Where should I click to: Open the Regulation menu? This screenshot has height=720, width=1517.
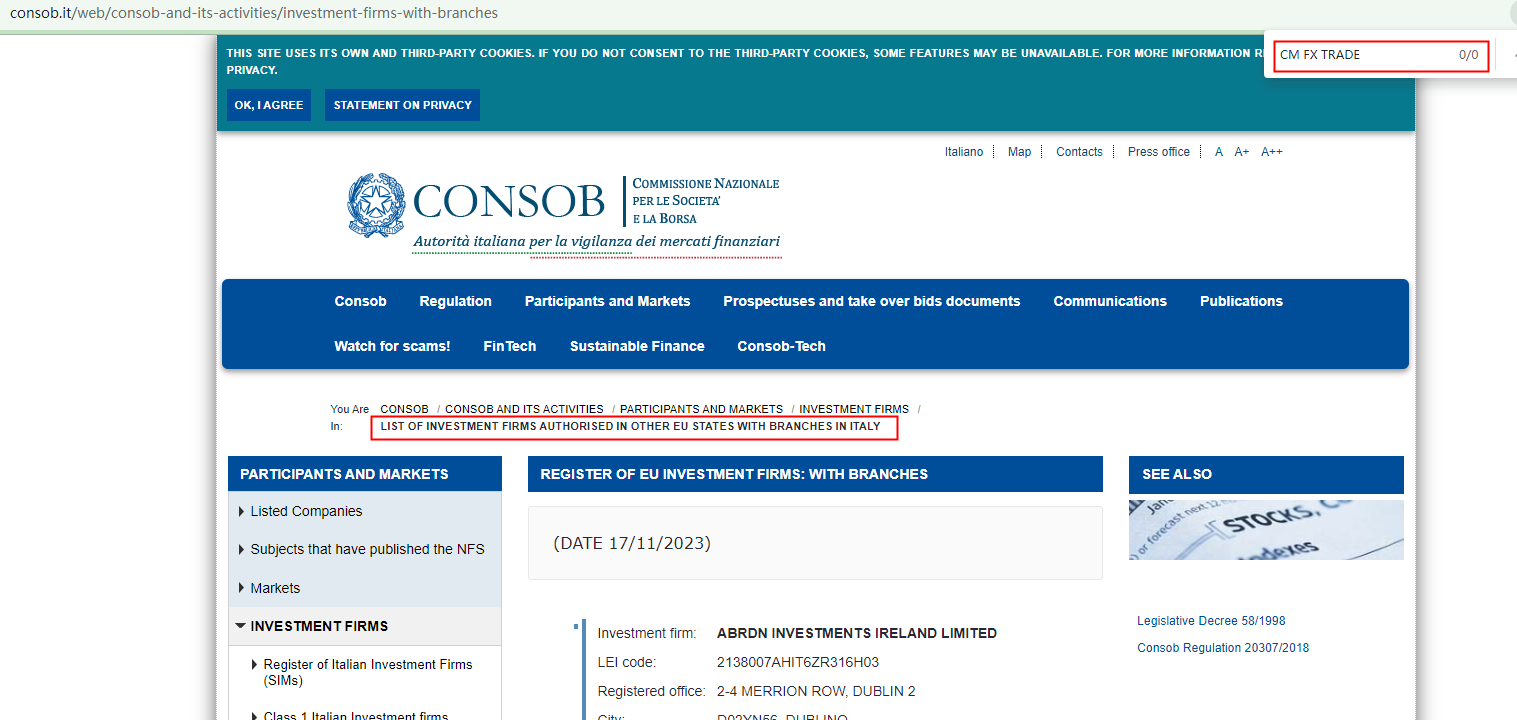pos(455,301)
